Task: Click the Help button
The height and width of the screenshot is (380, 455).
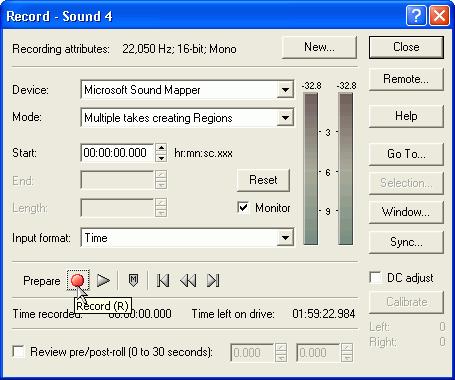Action: tap(406, 116)
